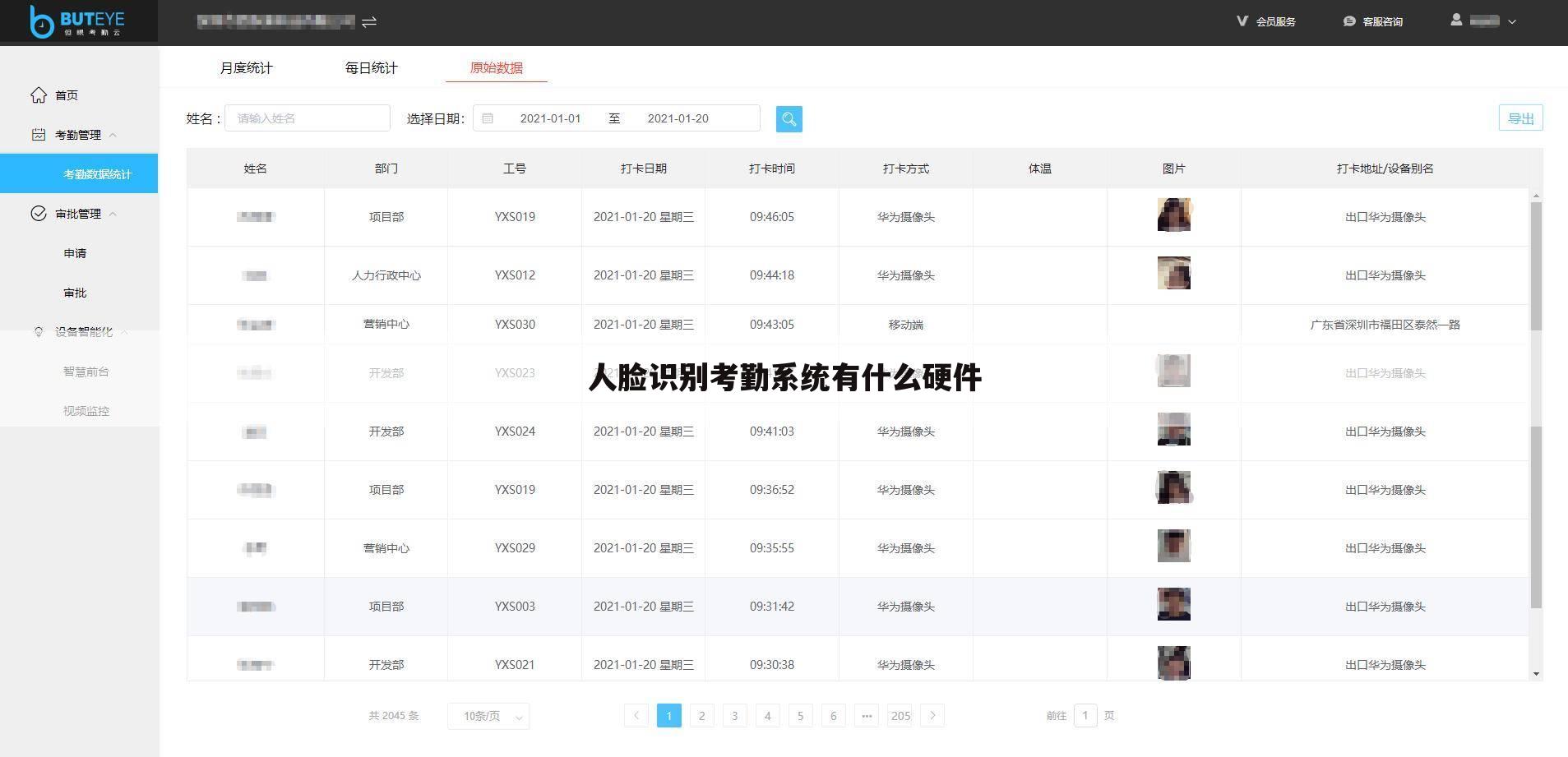Switch to the 原始数据 tab
This screenshot has height=757, width=1568.
coord(496,68)
